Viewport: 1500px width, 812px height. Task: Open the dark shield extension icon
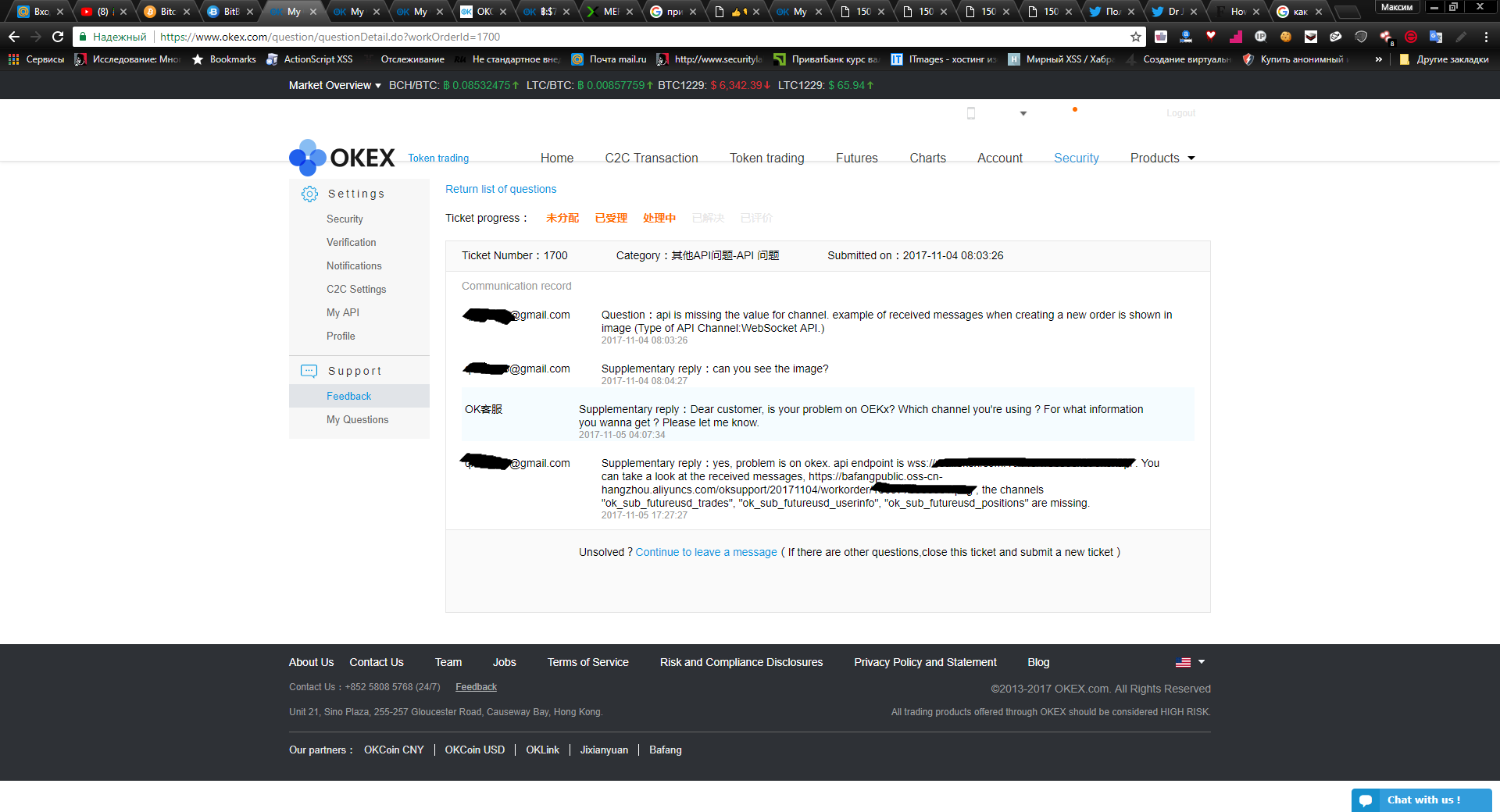click(1361, 37)
